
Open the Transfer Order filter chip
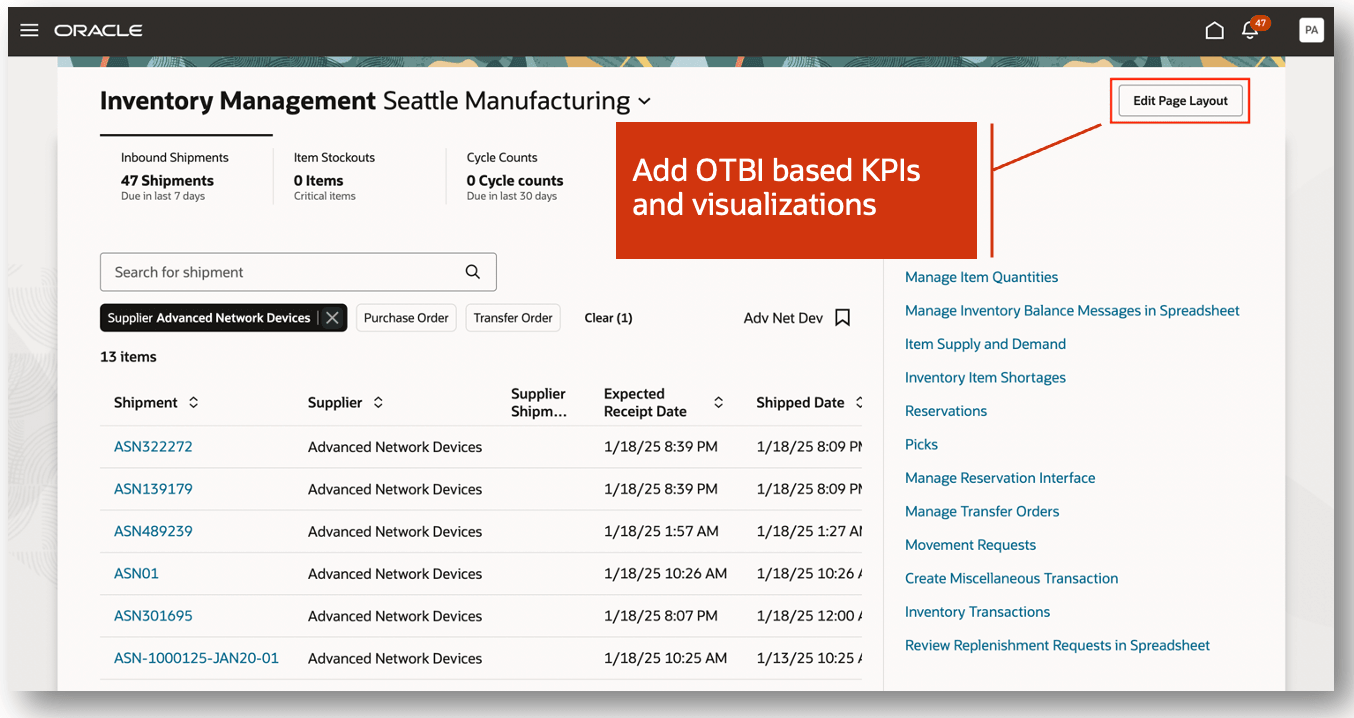click(x=513, y=318)
